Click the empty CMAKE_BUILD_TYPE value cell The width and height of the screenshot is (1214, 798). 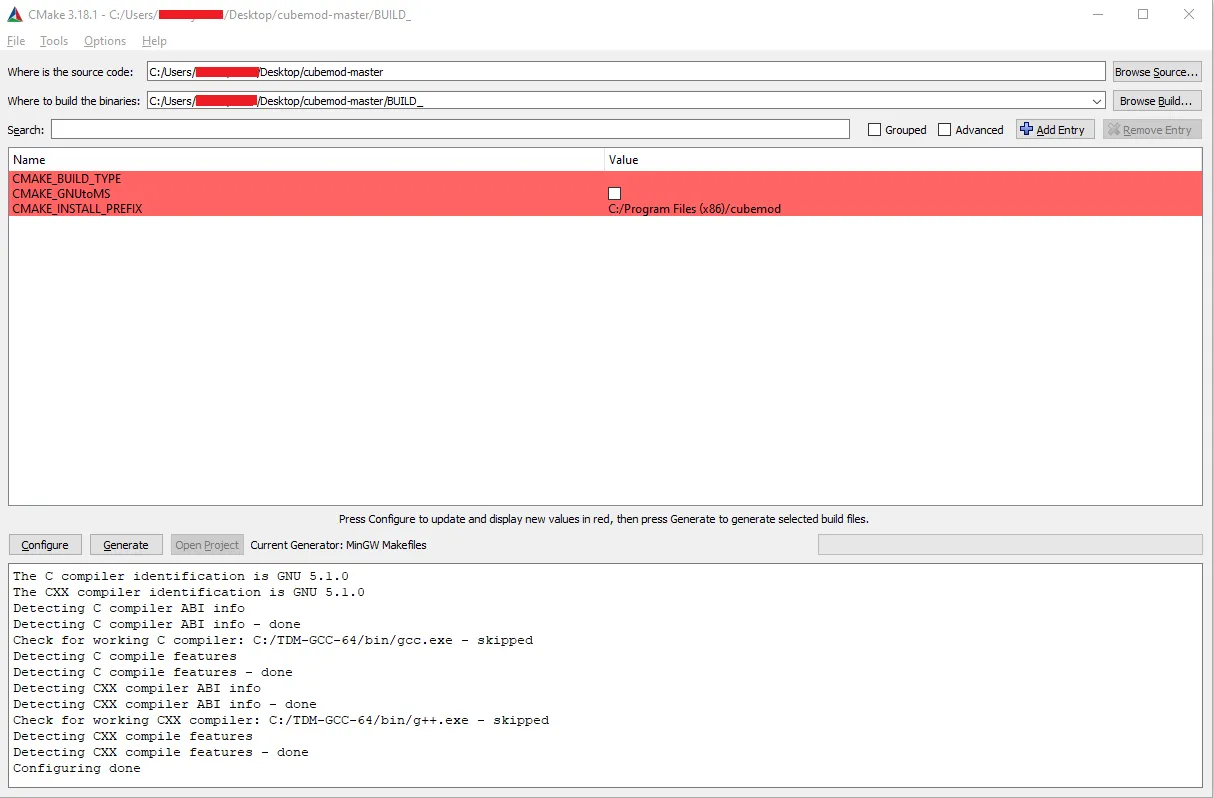coord(903,179)
